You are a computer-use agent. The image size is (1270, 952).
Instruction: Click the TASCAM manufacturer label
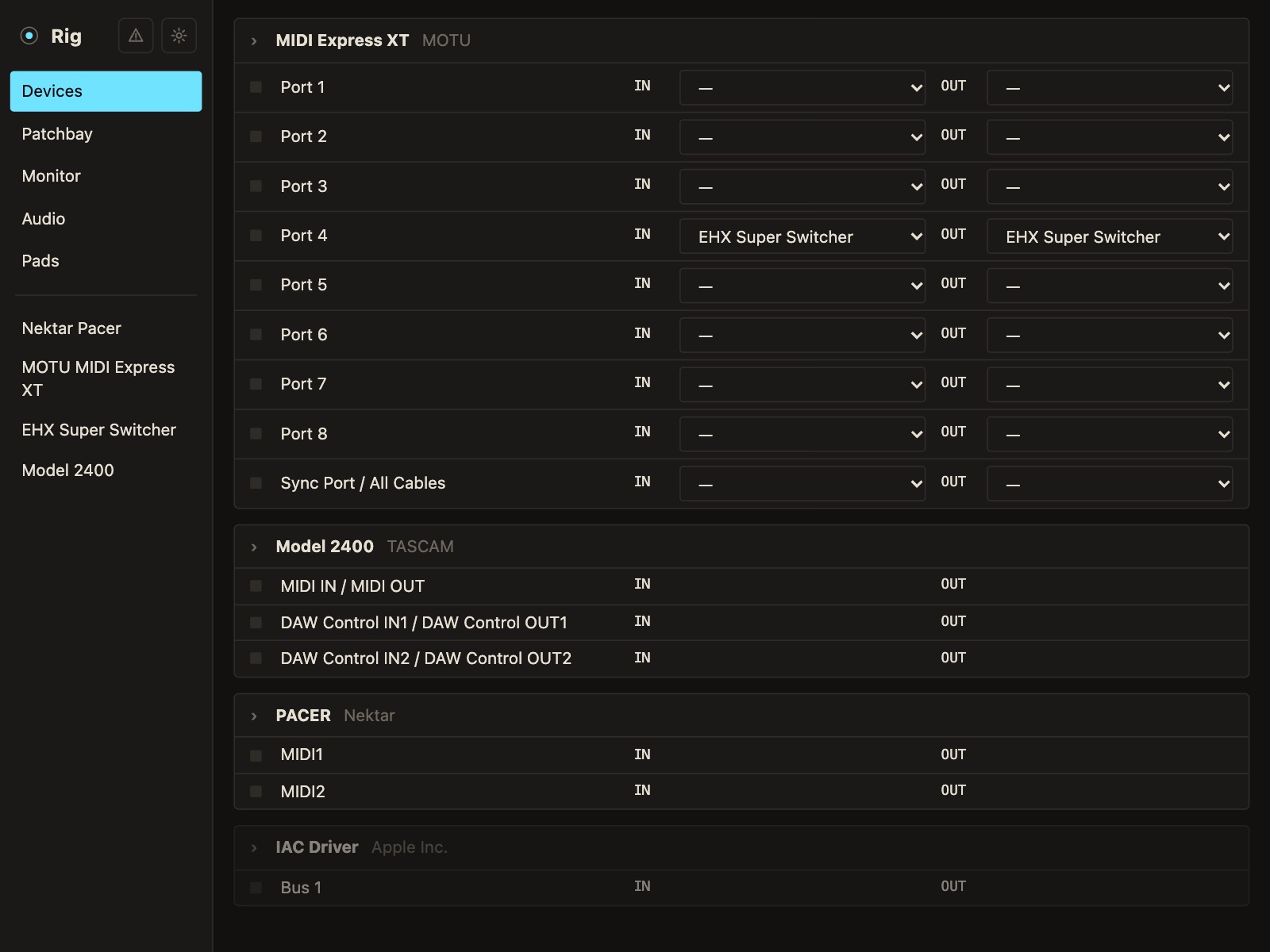[x=420, y=547]
